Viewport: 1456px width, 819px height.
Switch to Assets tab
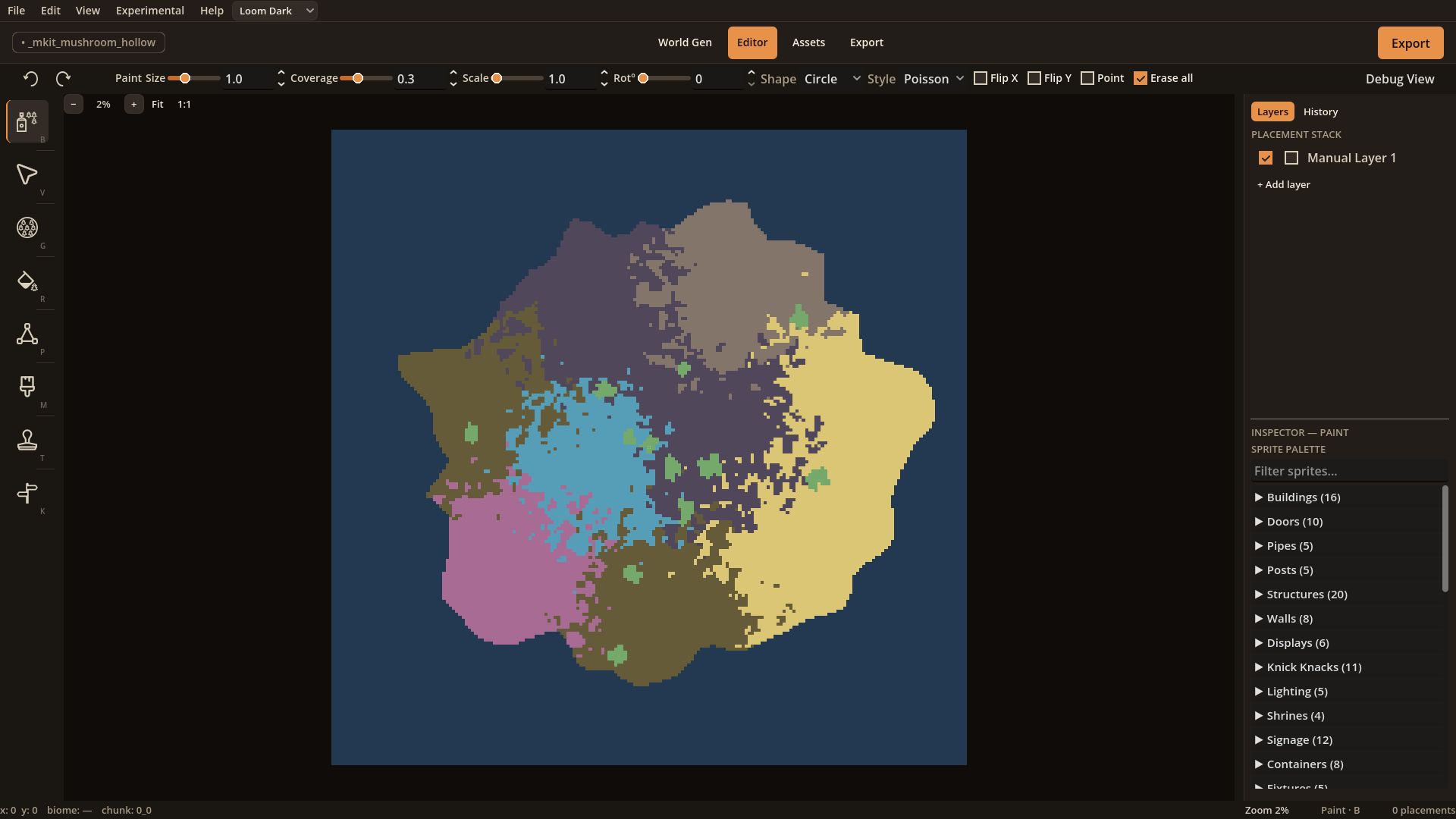coord(808,42)
